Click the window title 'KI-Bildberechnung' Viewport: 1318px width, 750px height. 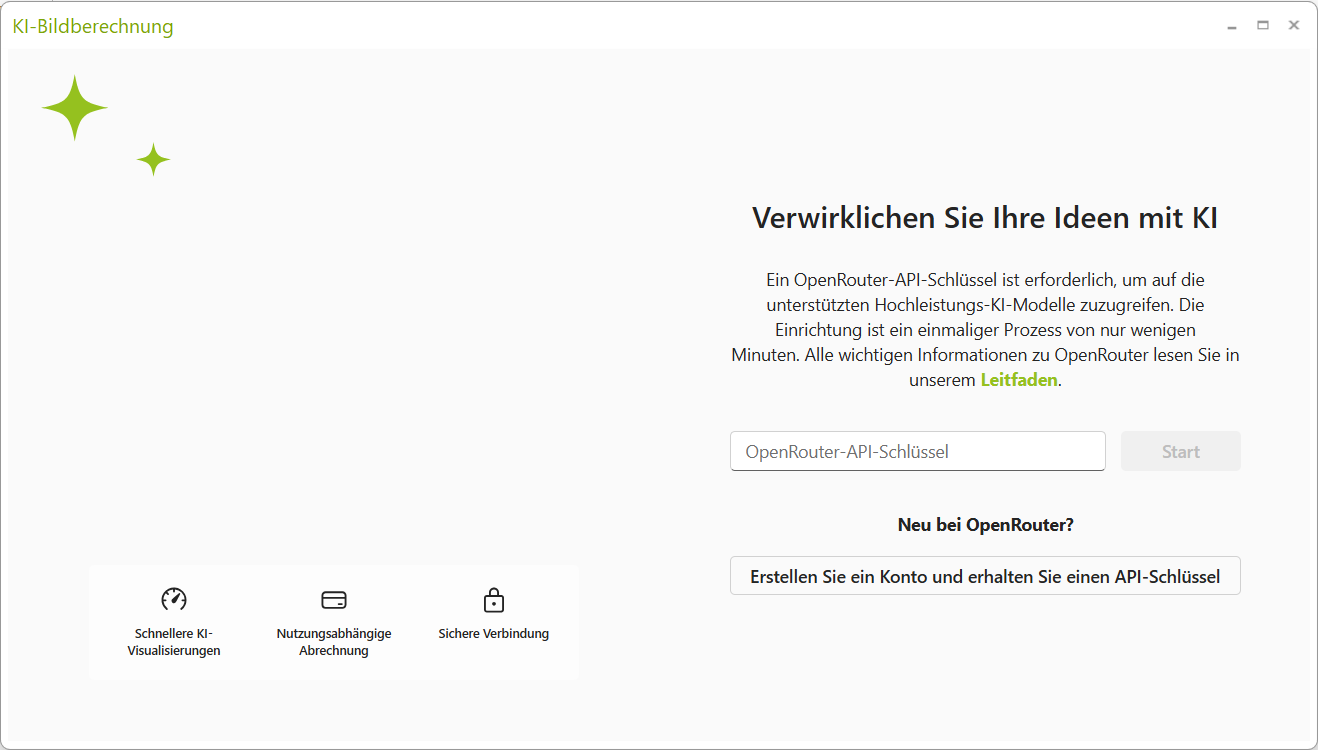coord(93,27)
